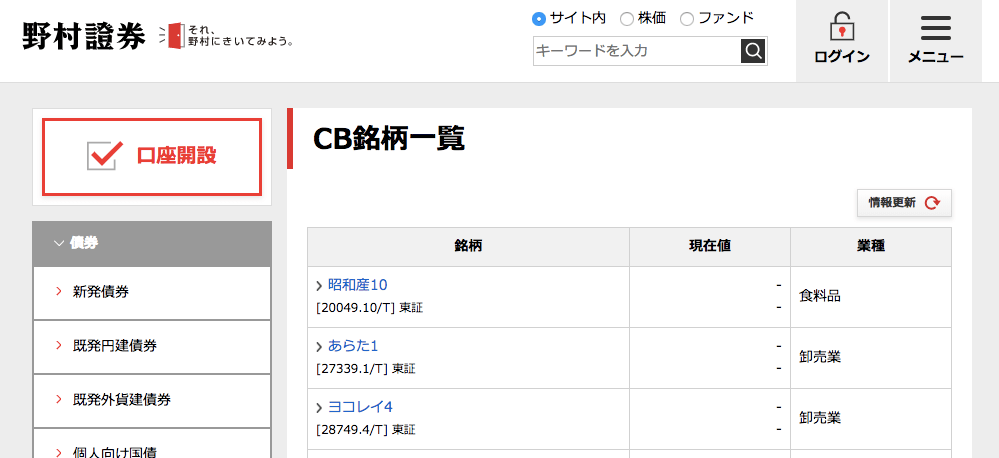Click the magnifying glass search icon
999x458 pixels.
point(753,50)
